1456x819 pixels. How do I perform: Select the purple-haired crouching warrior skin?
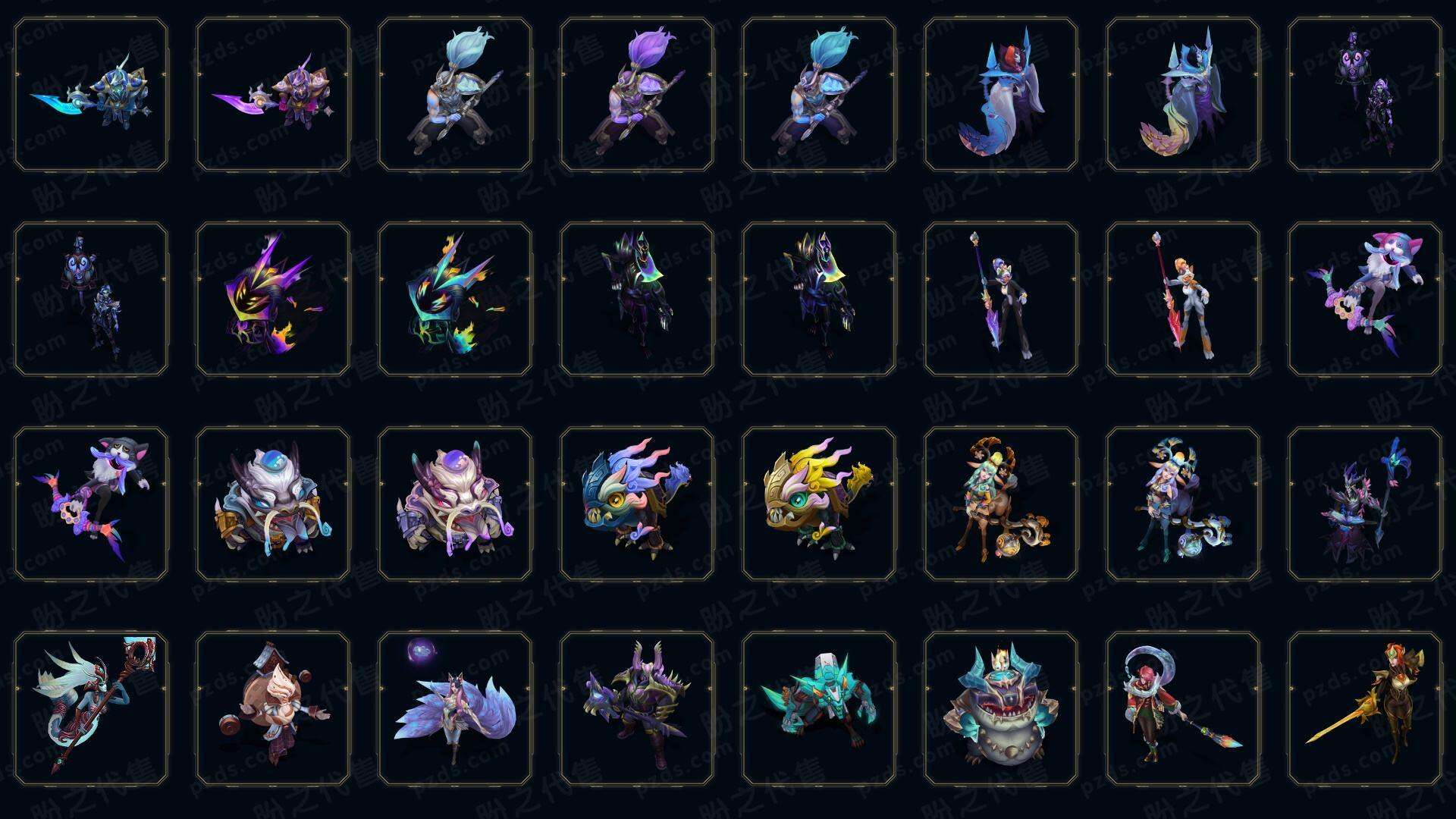click(637, 94)
